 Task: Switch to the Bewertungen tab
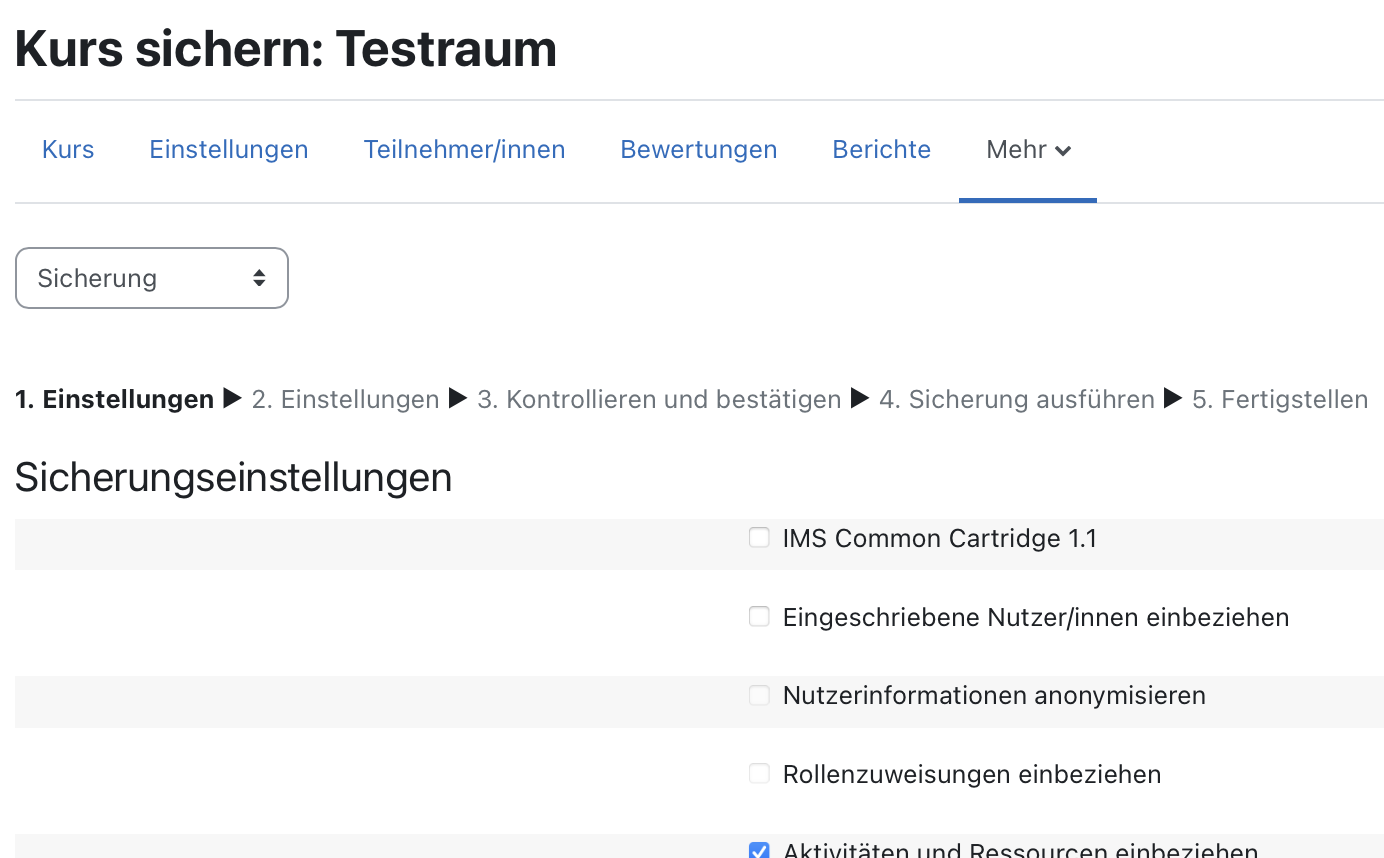pos(698,149)
